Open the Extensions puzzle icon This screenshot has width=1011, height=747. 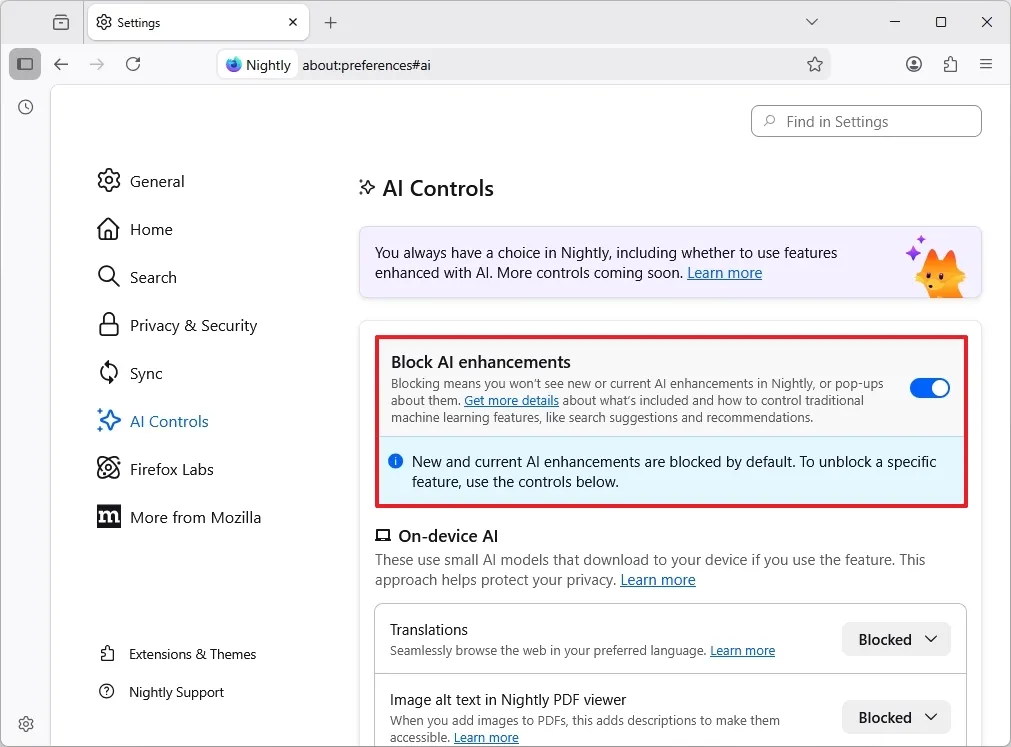tap(950, 64)
